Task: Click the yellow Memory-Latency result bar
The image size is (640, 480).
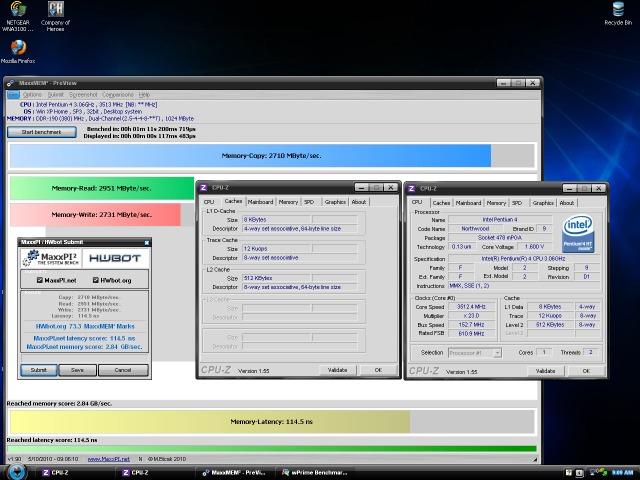Action: click(x=210, y=422)
